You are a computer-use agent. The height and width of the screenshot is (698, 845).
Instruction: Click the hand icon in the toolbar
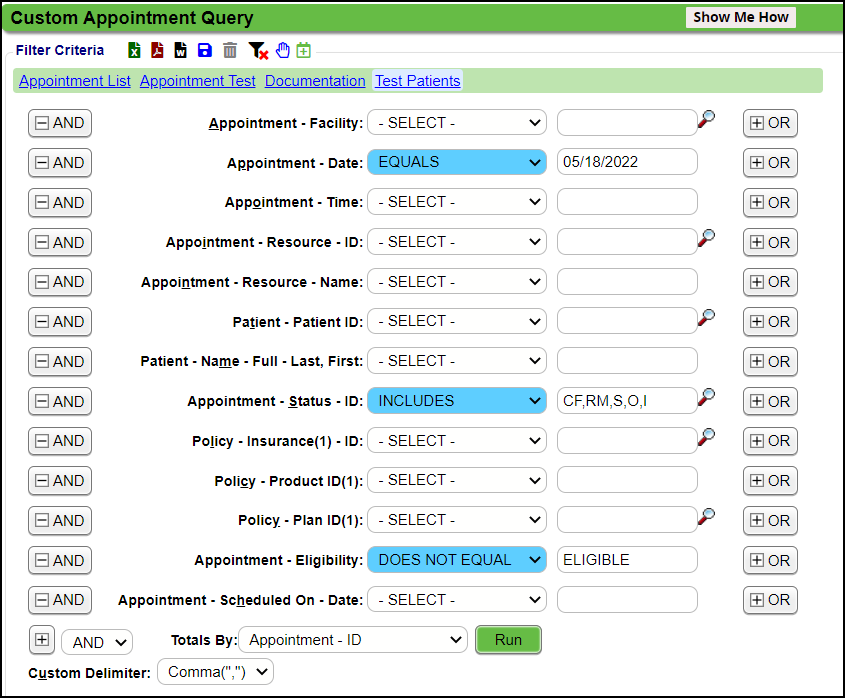click(x=283, y=50)
